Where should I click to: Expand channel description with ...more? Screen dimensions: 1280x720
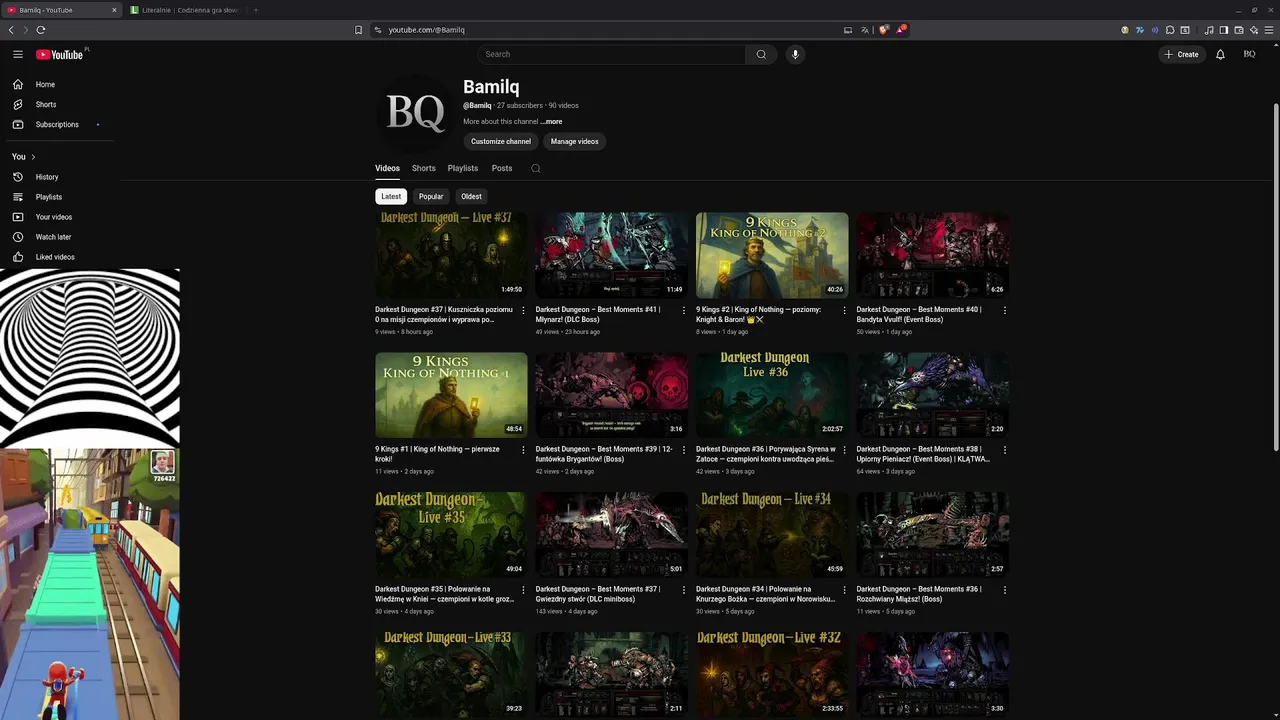click(x=552, y=122)
